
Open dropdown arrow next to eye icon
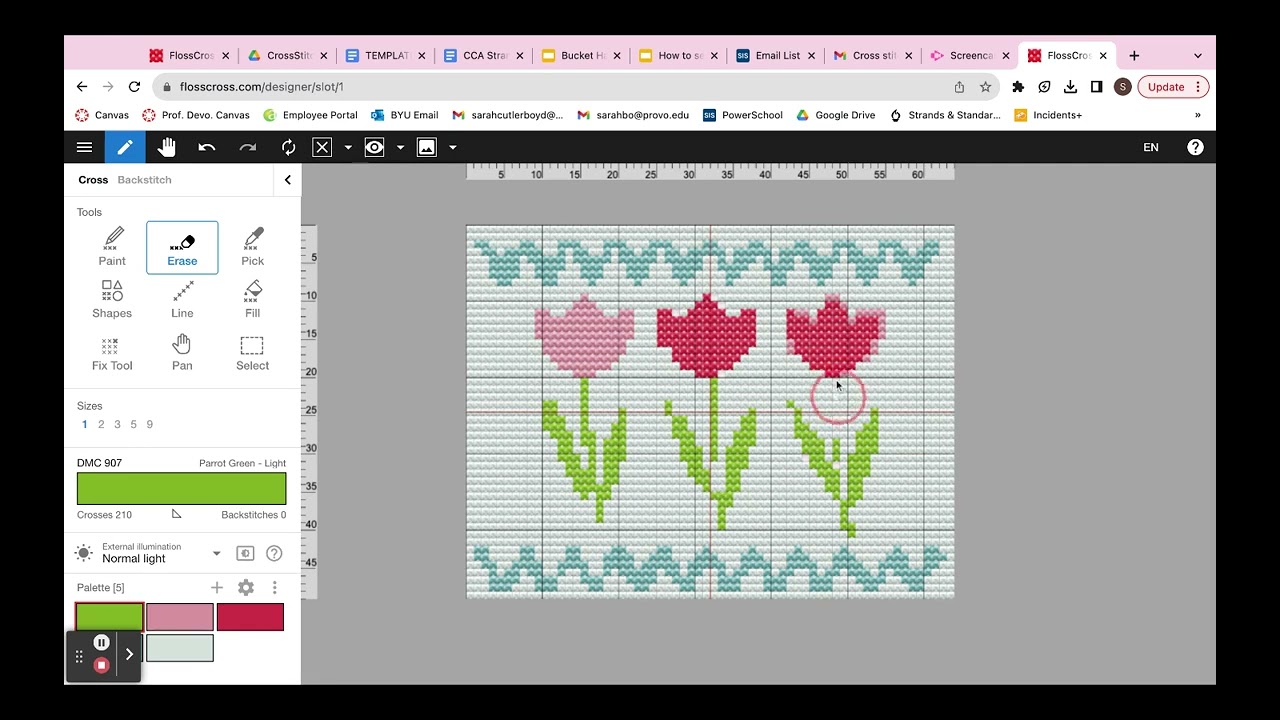[x=400, y=147]
